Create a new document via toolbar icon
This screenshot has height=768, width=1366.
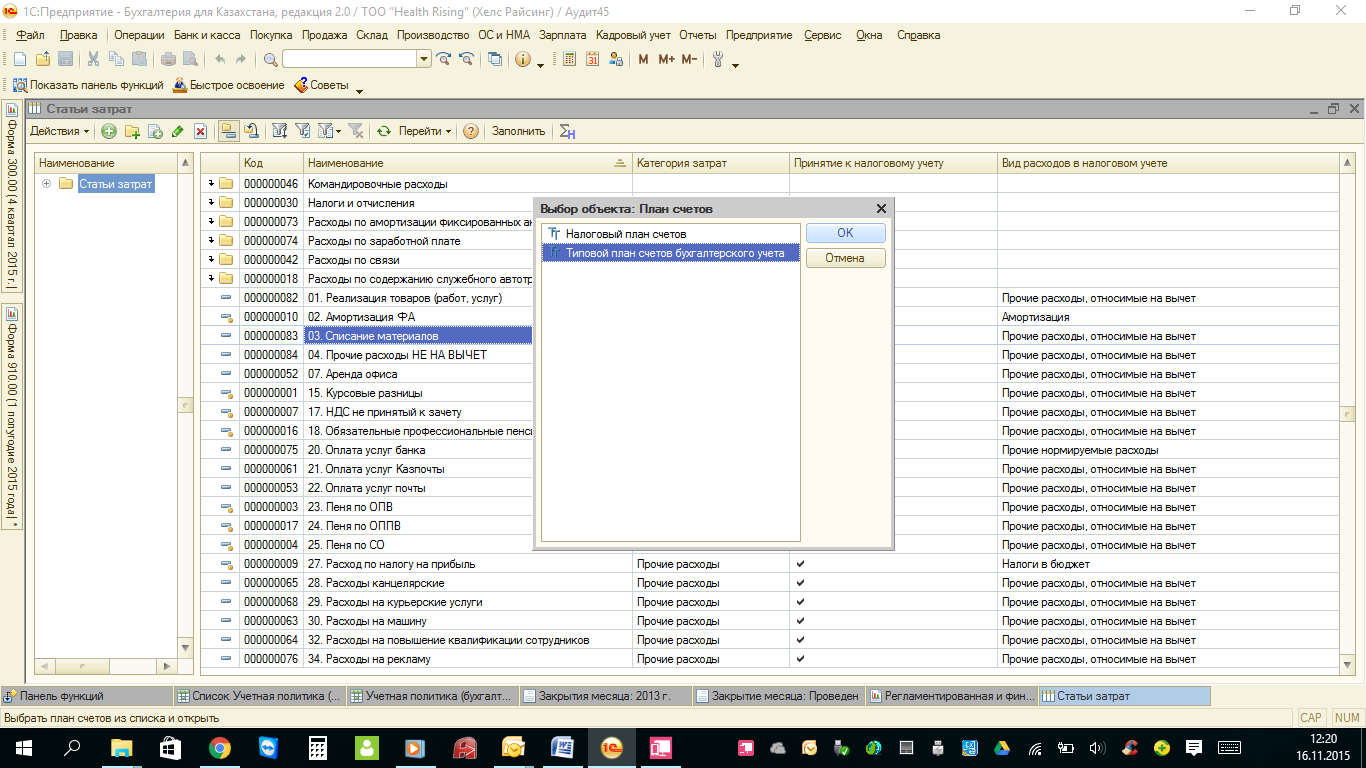pyautogui.click(x=20, y=60)
